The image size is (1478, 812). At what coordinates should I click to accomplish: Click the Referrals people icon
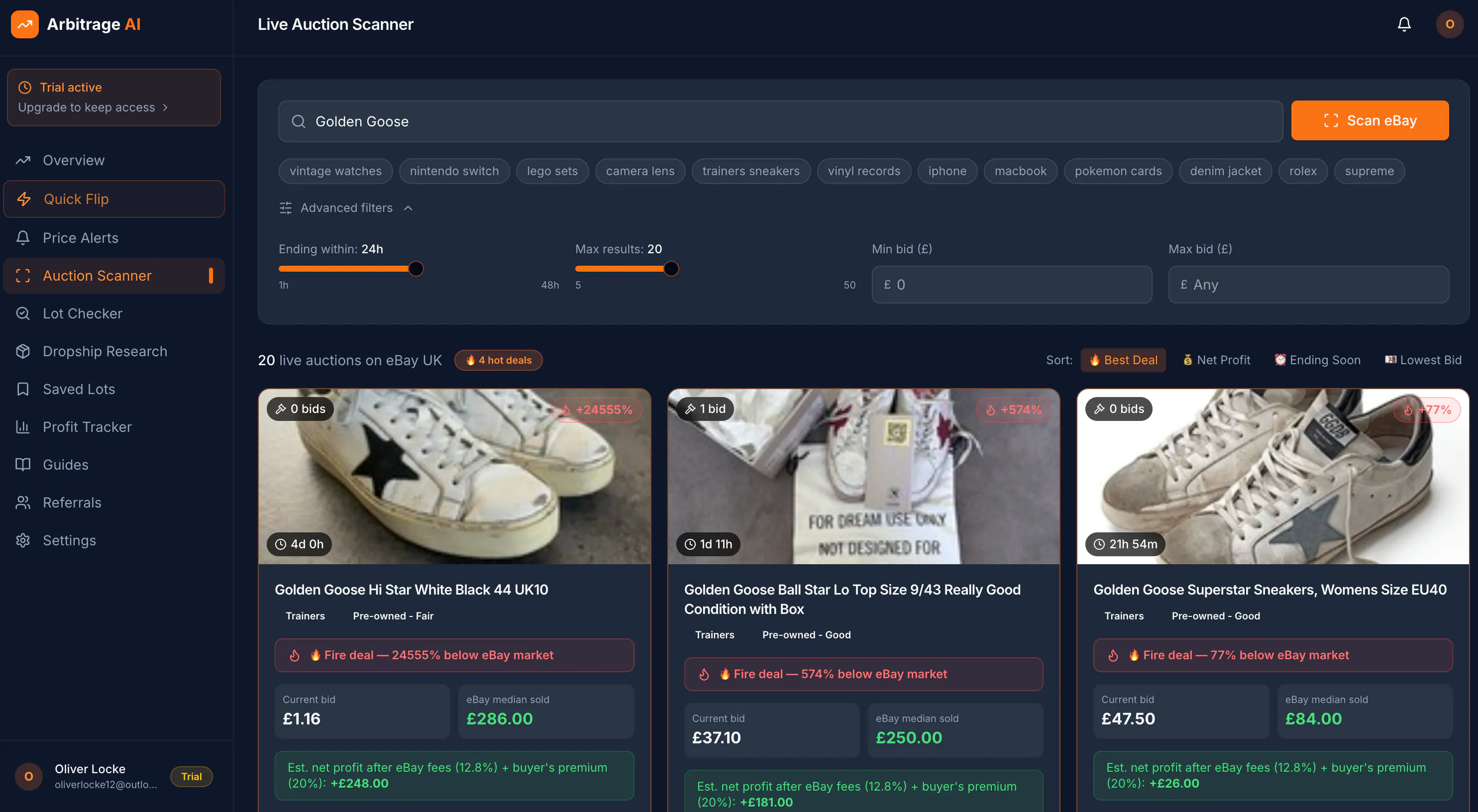(23, 503)
